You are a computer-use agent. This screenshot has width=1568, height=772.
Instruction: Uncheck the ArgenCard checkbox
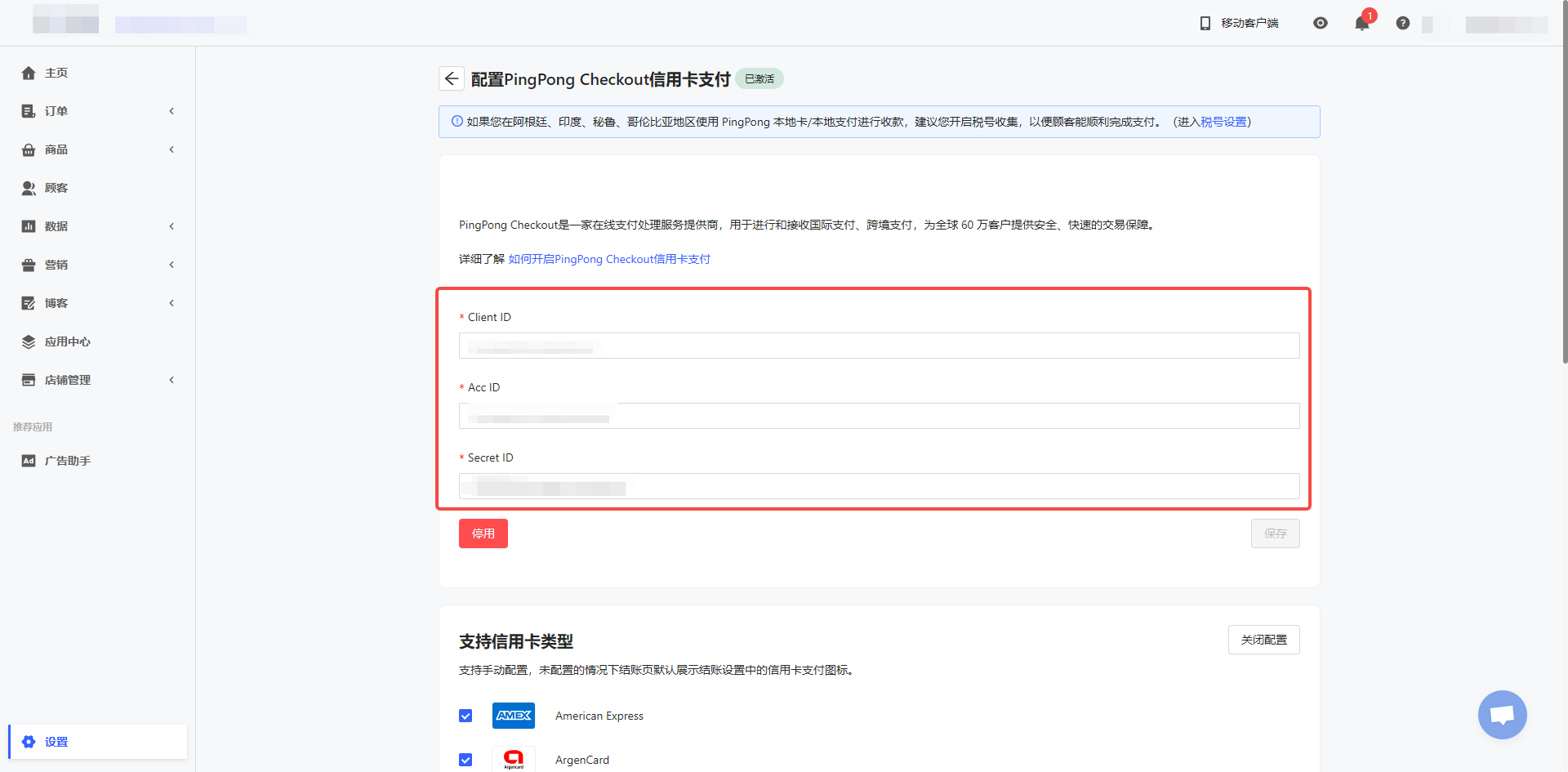[465, 760]
